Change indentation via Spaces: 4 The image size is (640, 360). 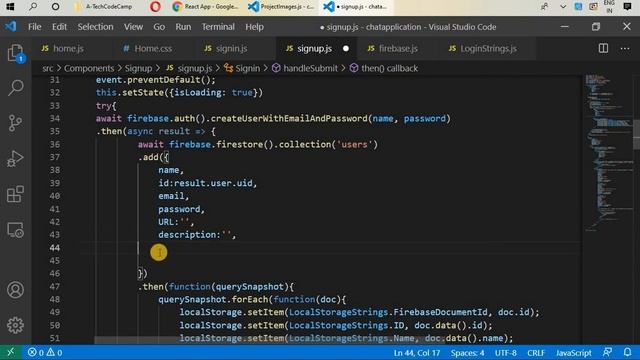[467, 352]
